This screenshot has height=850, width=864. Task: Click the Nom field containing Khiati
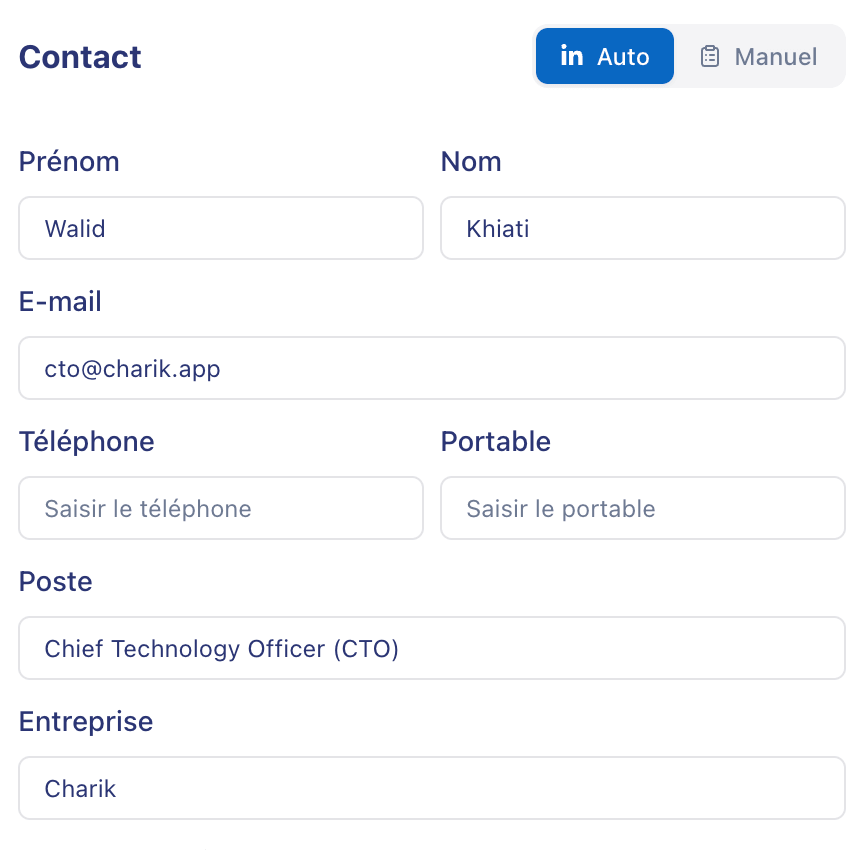(x=643, y=228)
